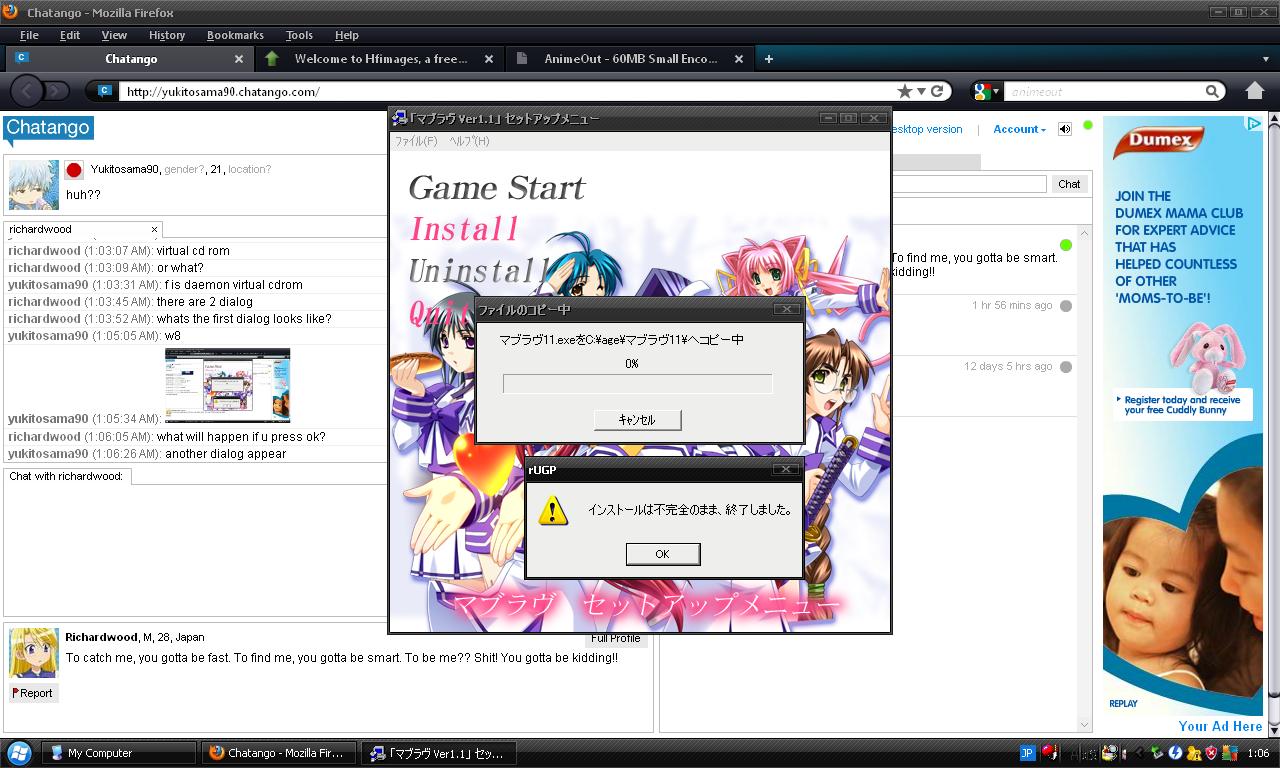Open the Windows Start orb
Viewport: 1280px width, 768px height.
(19, 752)
